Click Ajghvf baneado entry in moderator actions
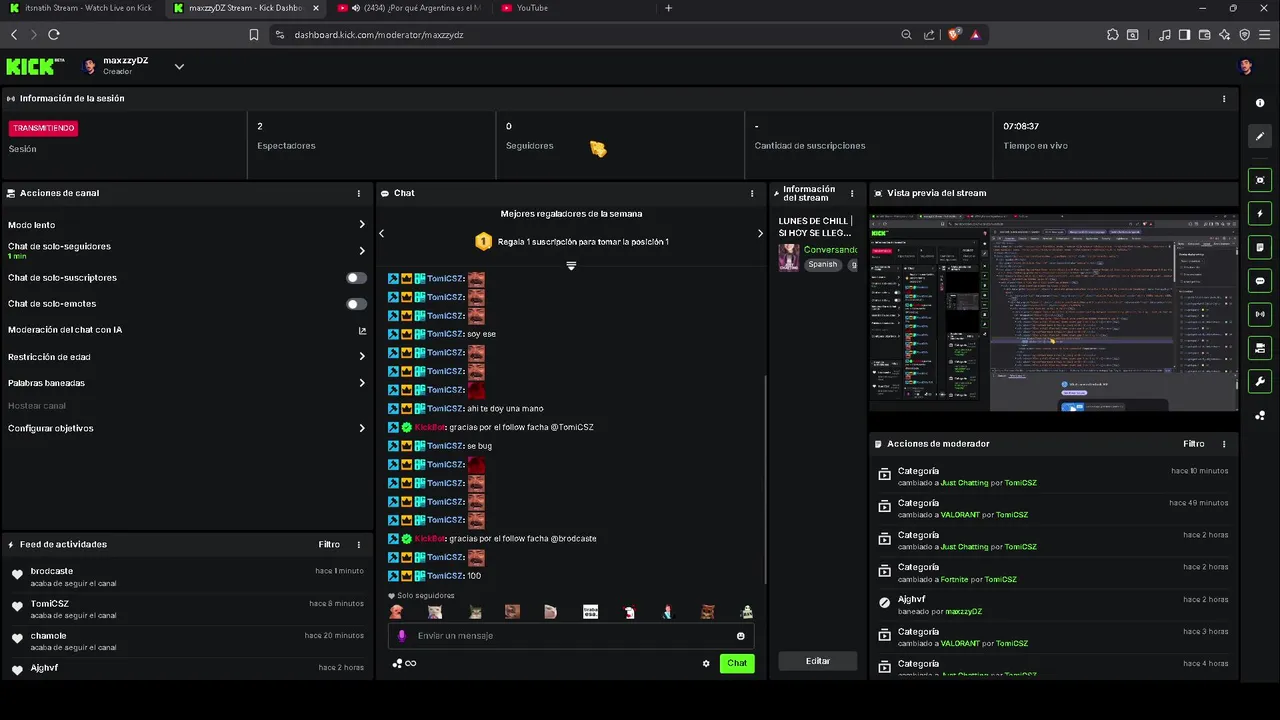This screenshot has height=720, width=1280. click(1054, 604)
